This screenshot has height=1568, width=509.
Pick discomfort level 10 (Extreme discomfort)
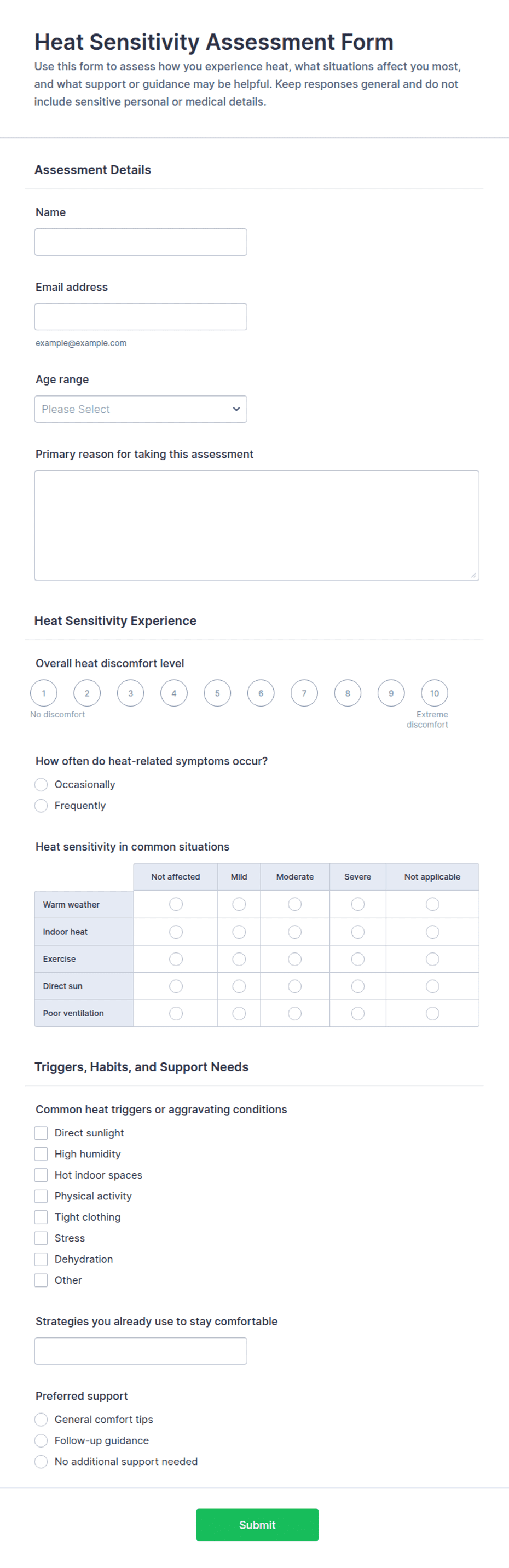coord(434,693)
